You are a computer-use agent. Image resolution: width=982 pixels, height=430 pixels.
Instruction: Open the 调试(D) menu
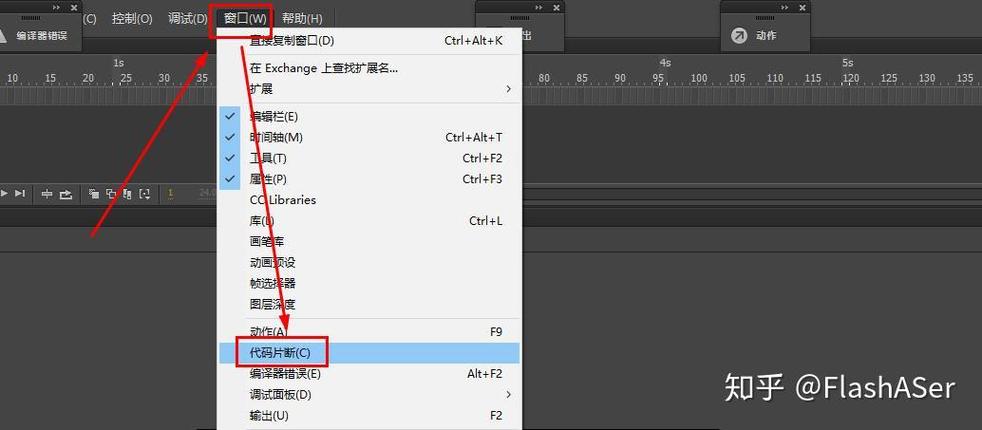click(x=187, y=18)
